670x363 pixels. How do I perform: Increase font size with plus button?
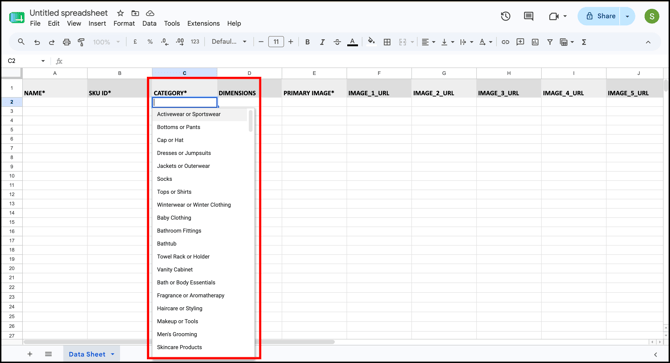pos(291,42)
